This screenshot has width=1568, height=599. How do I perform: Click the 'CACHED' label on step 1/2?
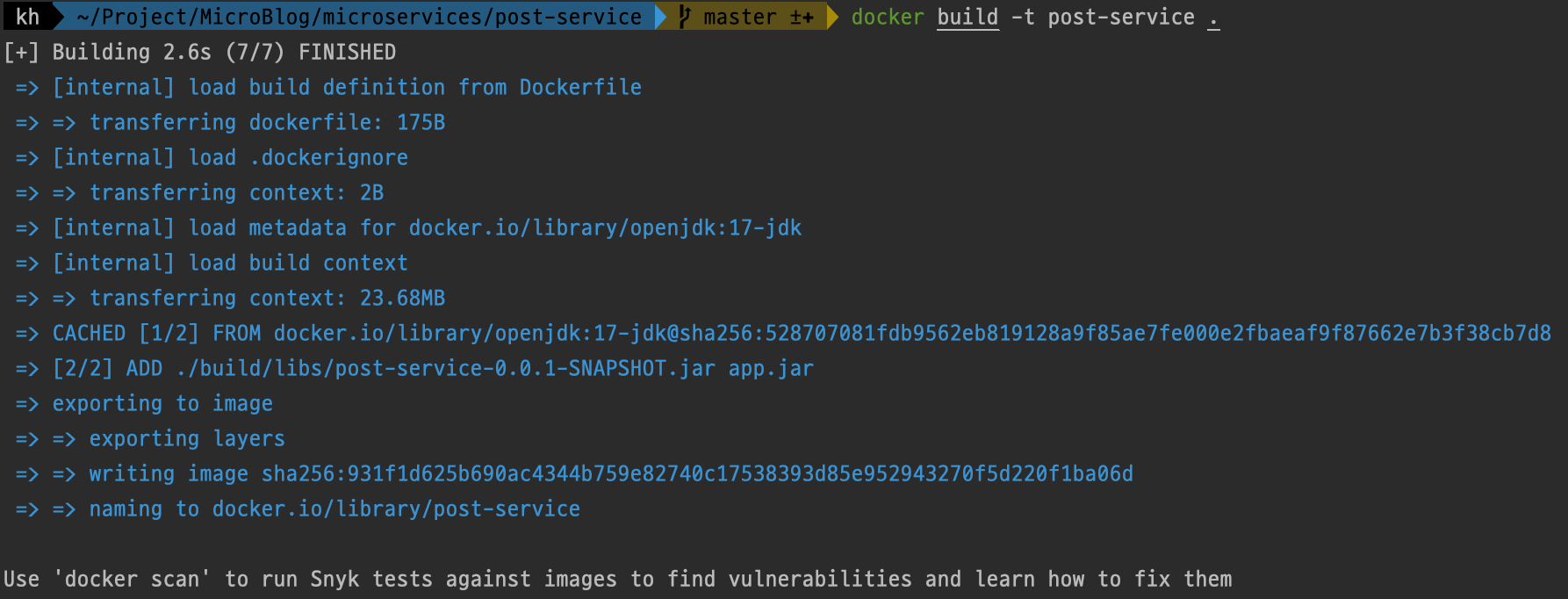(x=89, y=333)
